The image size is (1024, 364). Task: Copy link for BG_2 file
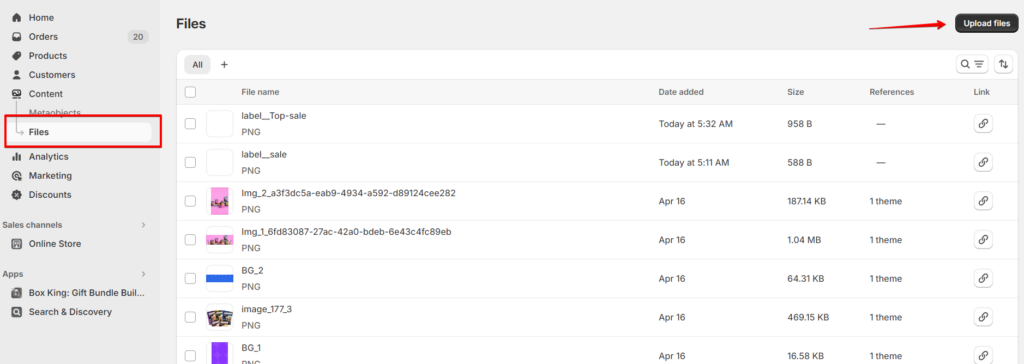tap(983, 278)
